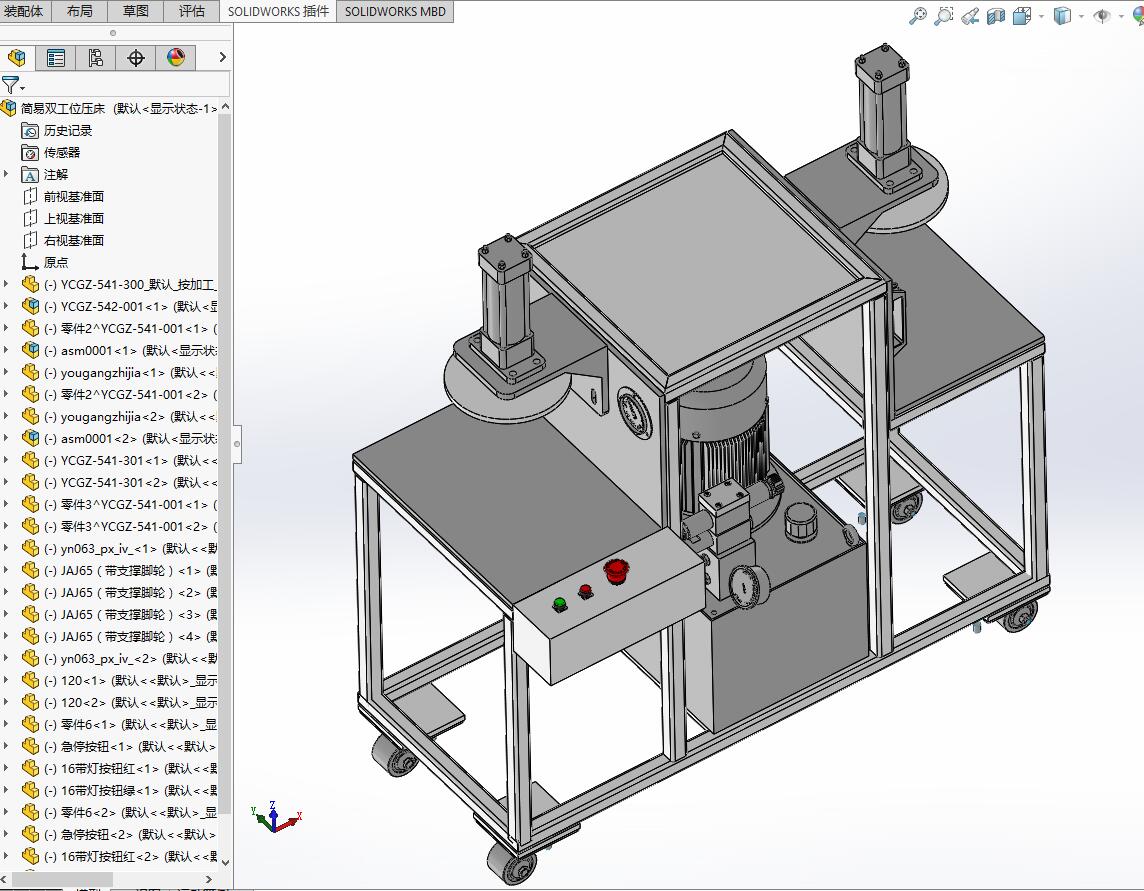This screenshot has height=891, width=1144.
Task: Open the ConfigurationManager tab icon
Action: point(96,58)
